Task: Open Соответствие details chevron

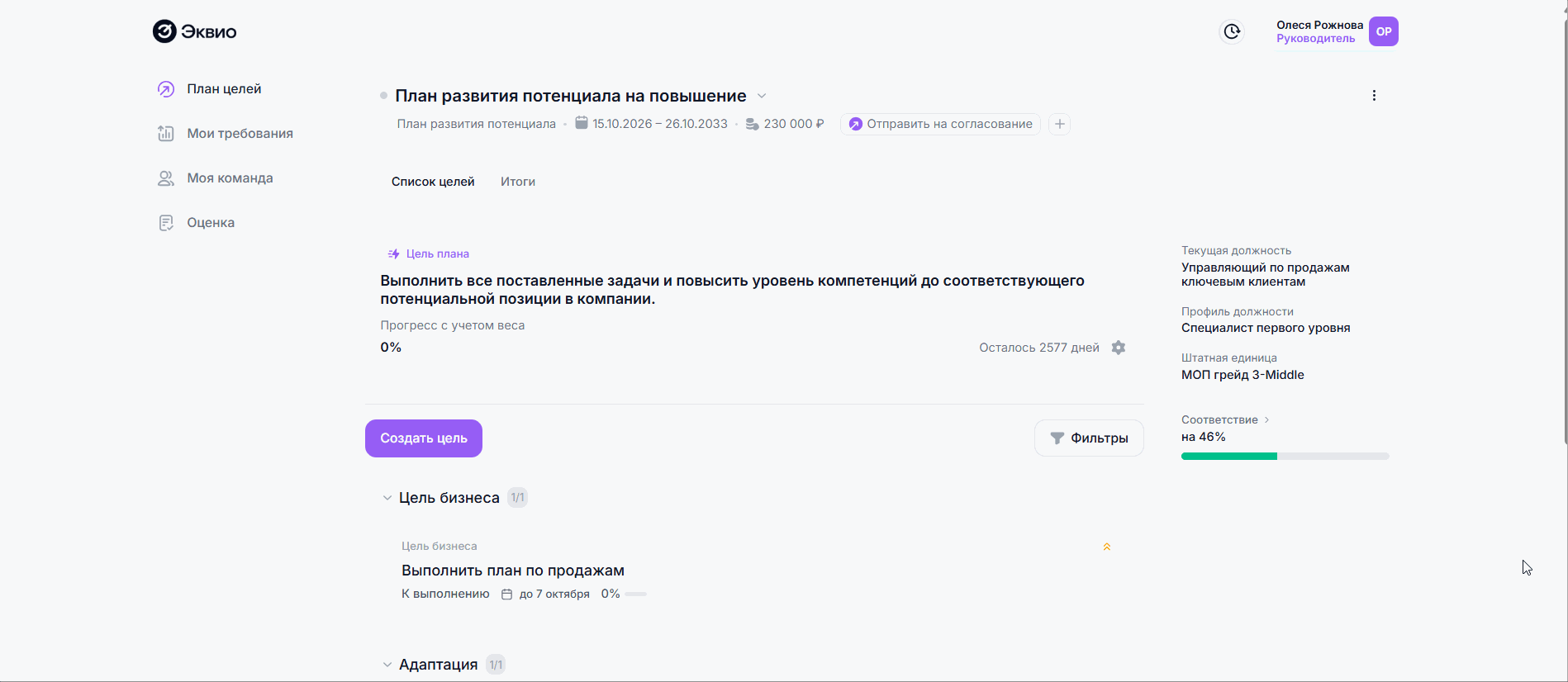Action: click(1266, 420)
